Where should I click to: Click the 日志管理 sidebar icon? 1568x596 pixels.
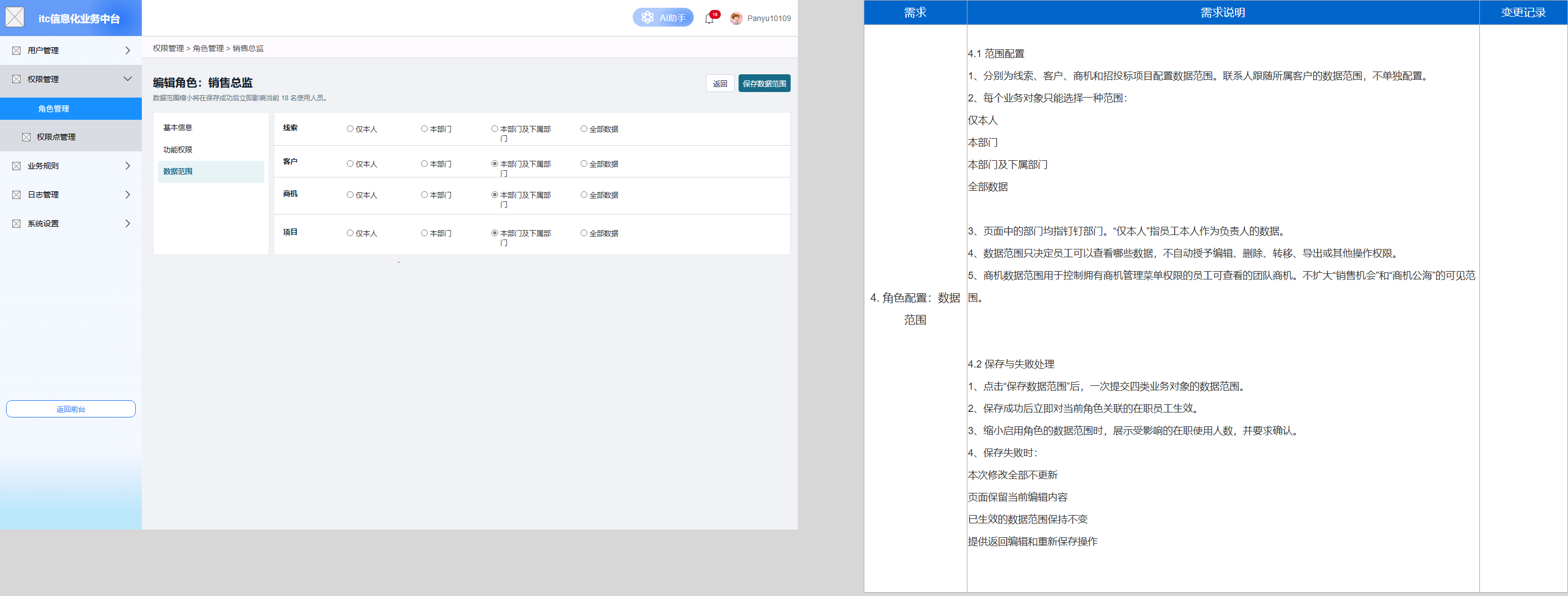[17, 195]
